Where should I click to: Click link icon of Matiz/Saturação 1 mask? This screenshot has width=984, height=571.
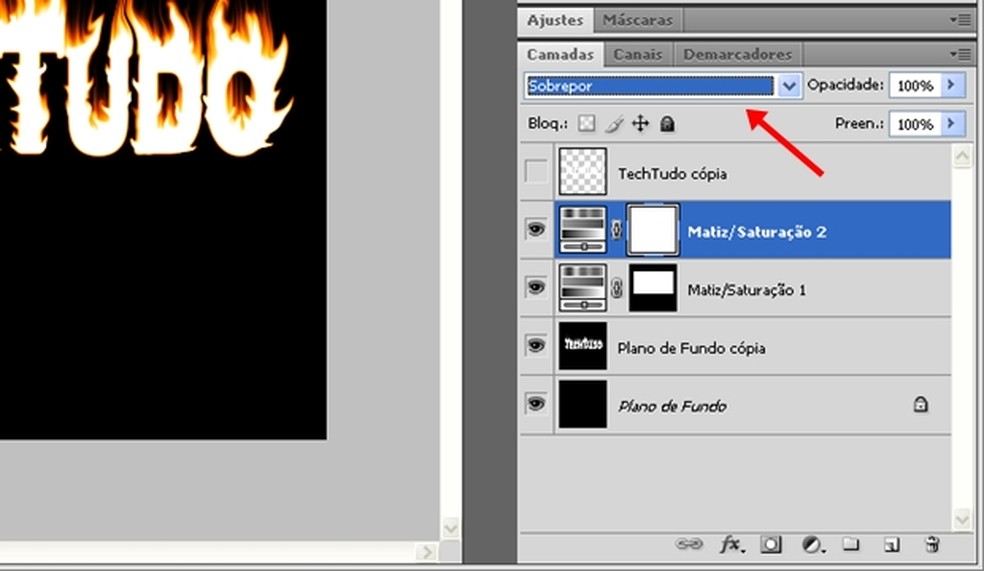[x=616, y=288]
